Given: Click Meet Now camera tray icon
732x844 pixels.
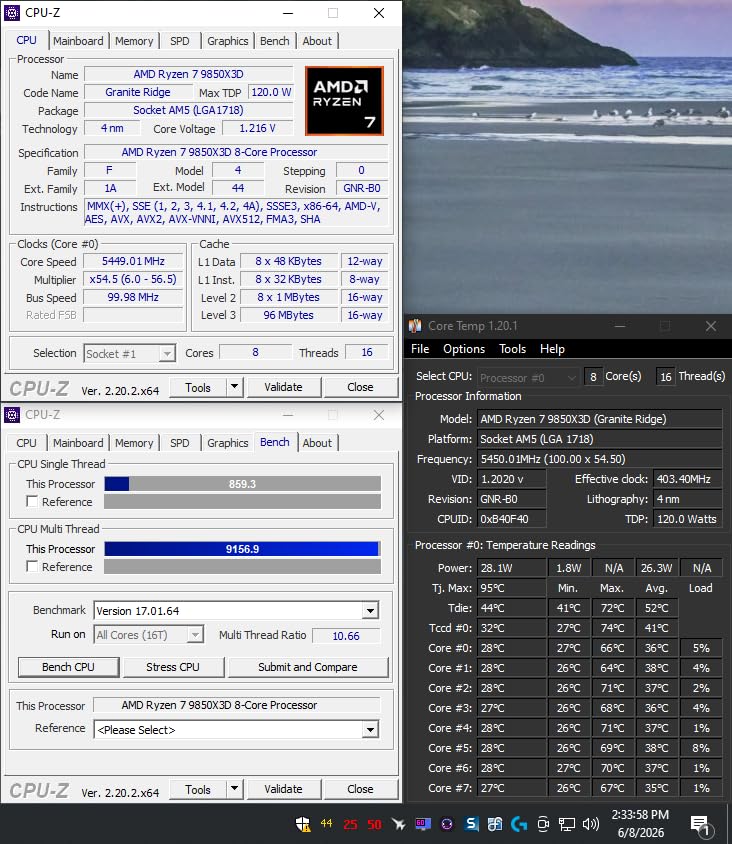Looking at the screenshot, I should tap(543, 824).
